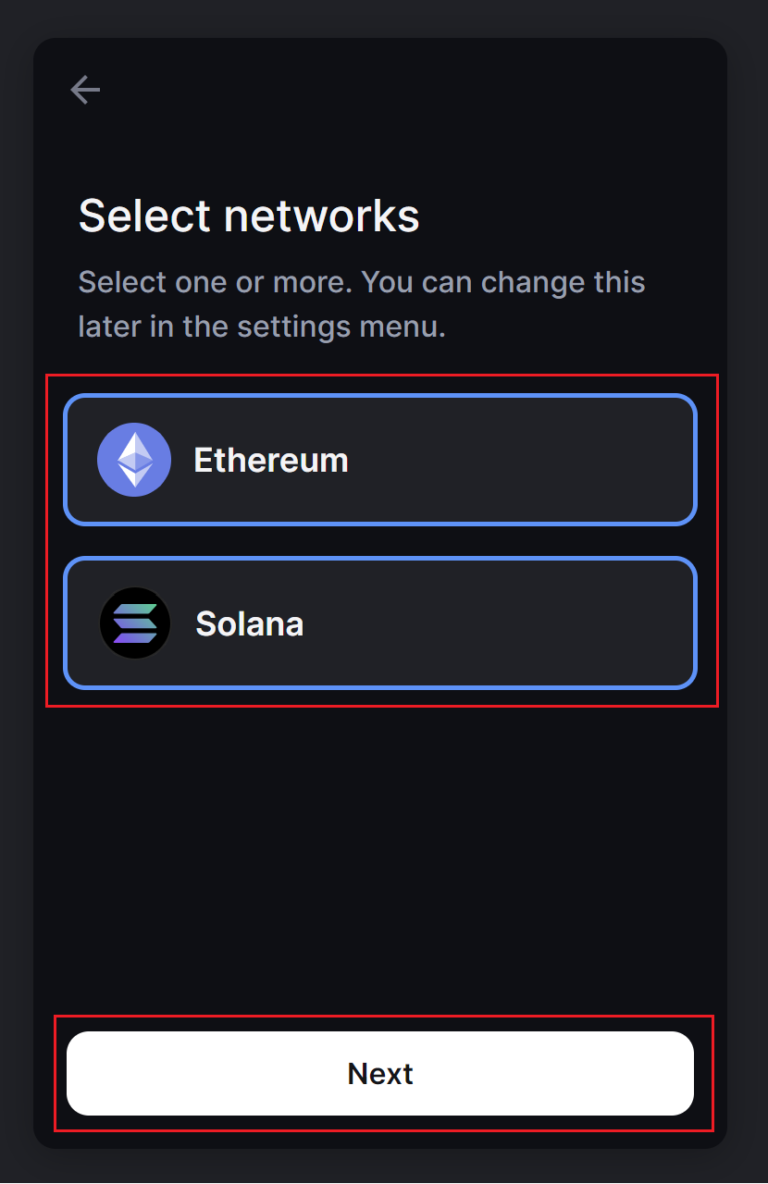
Task: Click the purple circular Ethereum icon
Action: tap(134, 460)
